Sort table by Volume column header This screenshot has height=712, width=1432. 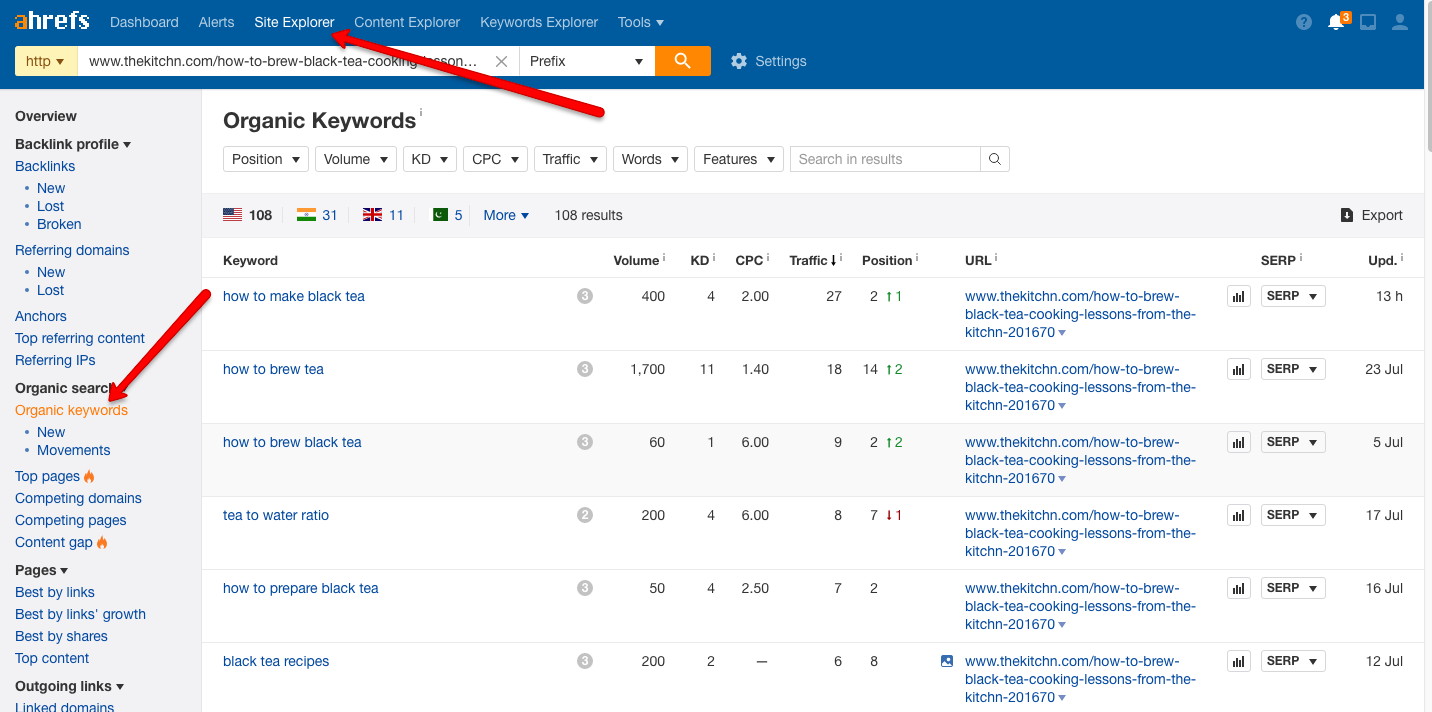tap(637, 260)
